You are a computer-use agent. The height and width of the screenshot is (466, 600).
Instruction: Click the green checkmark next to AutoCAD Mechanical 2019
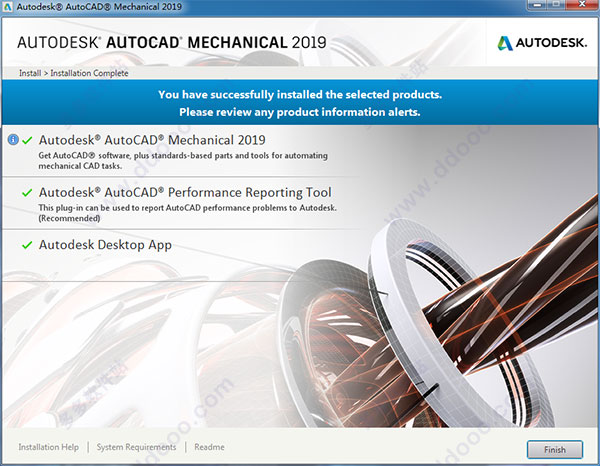tap(27, 140)
